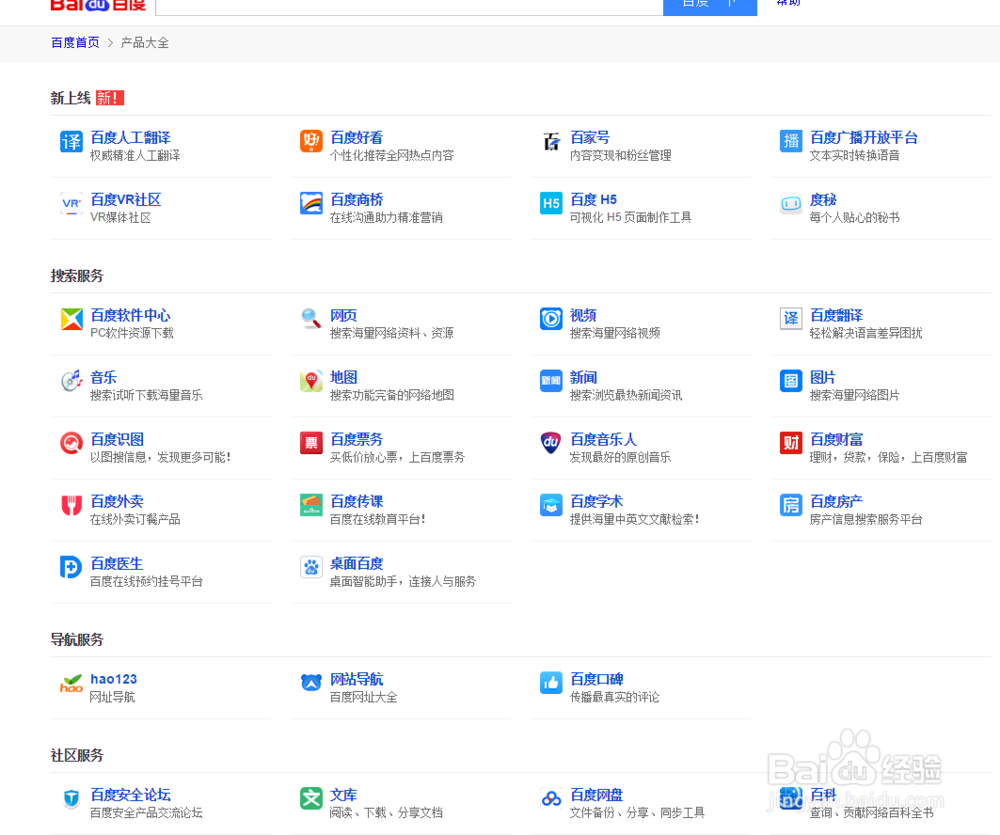Viewport: 1000px width, 835px height.
Task: Open the 百度传课 title link
Action: pyautogui.click(x=357, y=501)
